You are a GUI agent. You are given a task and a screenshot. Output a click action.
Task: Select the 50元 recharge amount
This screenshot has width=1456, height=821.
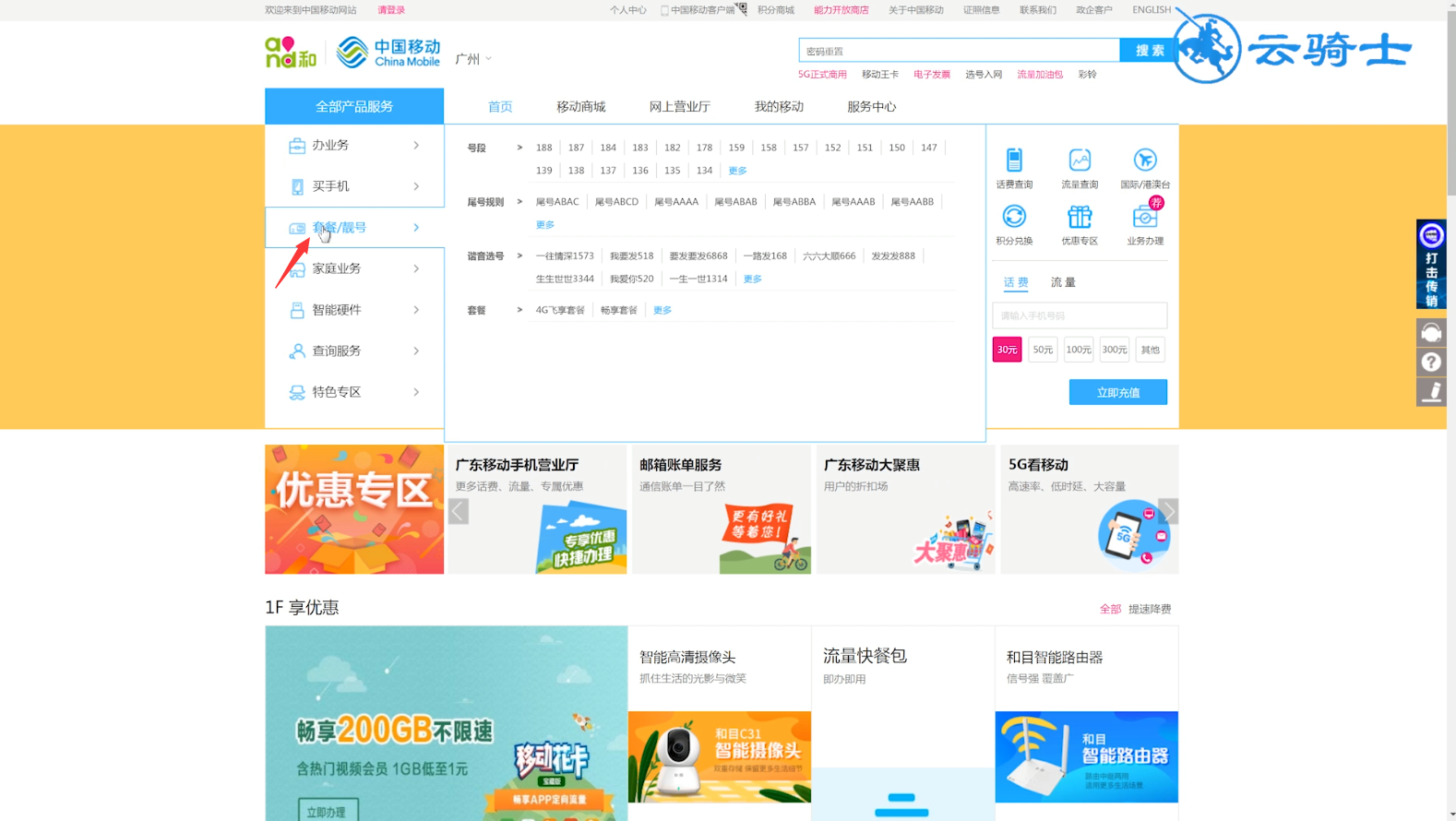pyautogui.click(x=1043, y=350)
